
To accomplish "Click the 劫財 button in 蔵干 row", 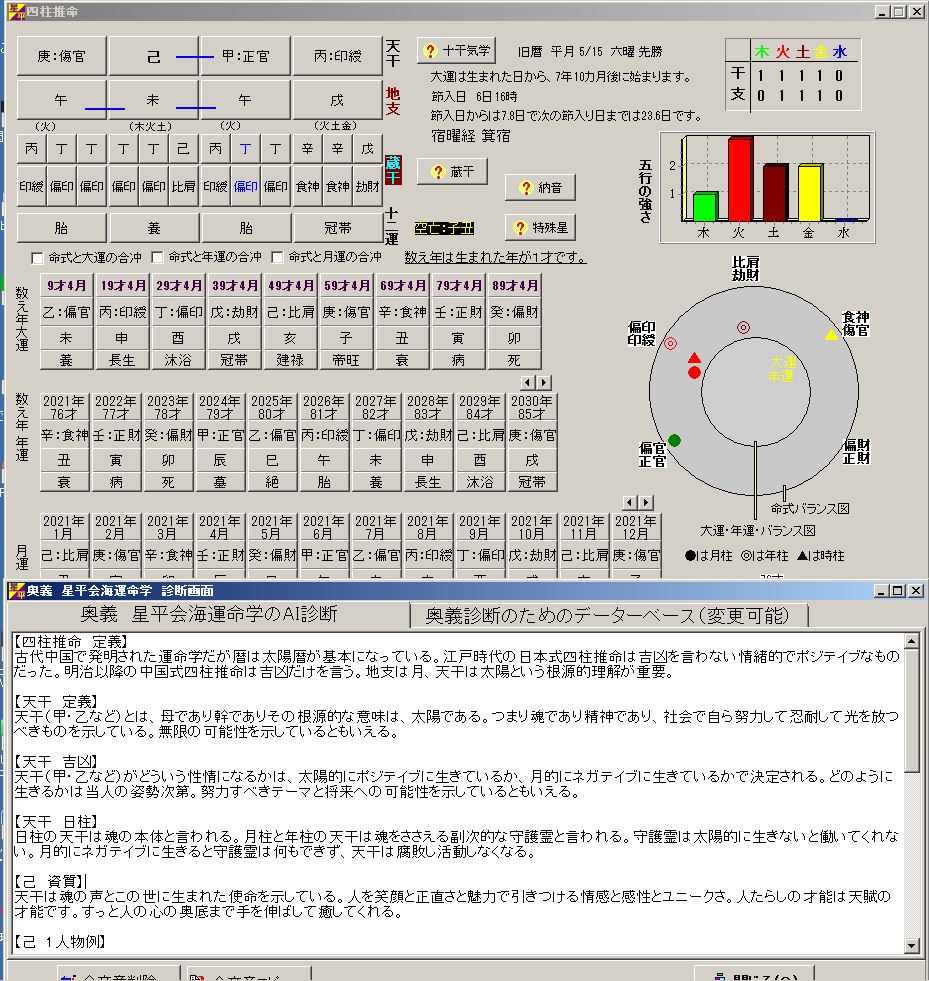I will [x=367, y=186].
